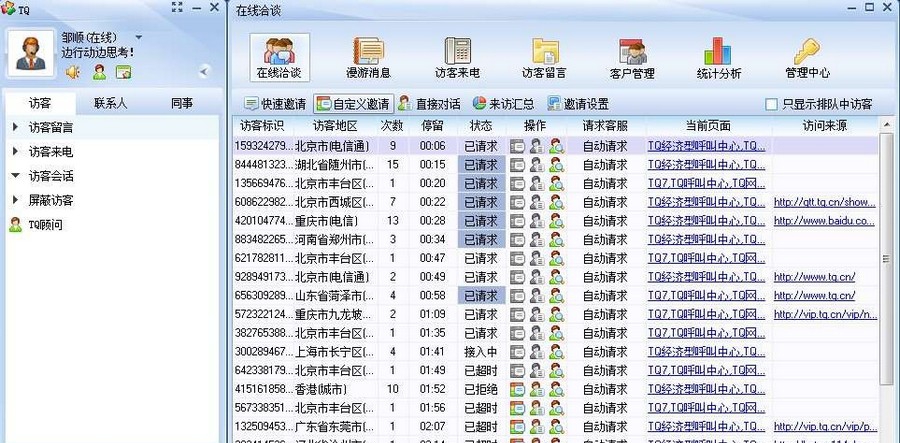Click visitor lookup icon in 广东省东莞市 row
Image resolution: width=900 pixels, height=443 pixels.
(556, 427)
